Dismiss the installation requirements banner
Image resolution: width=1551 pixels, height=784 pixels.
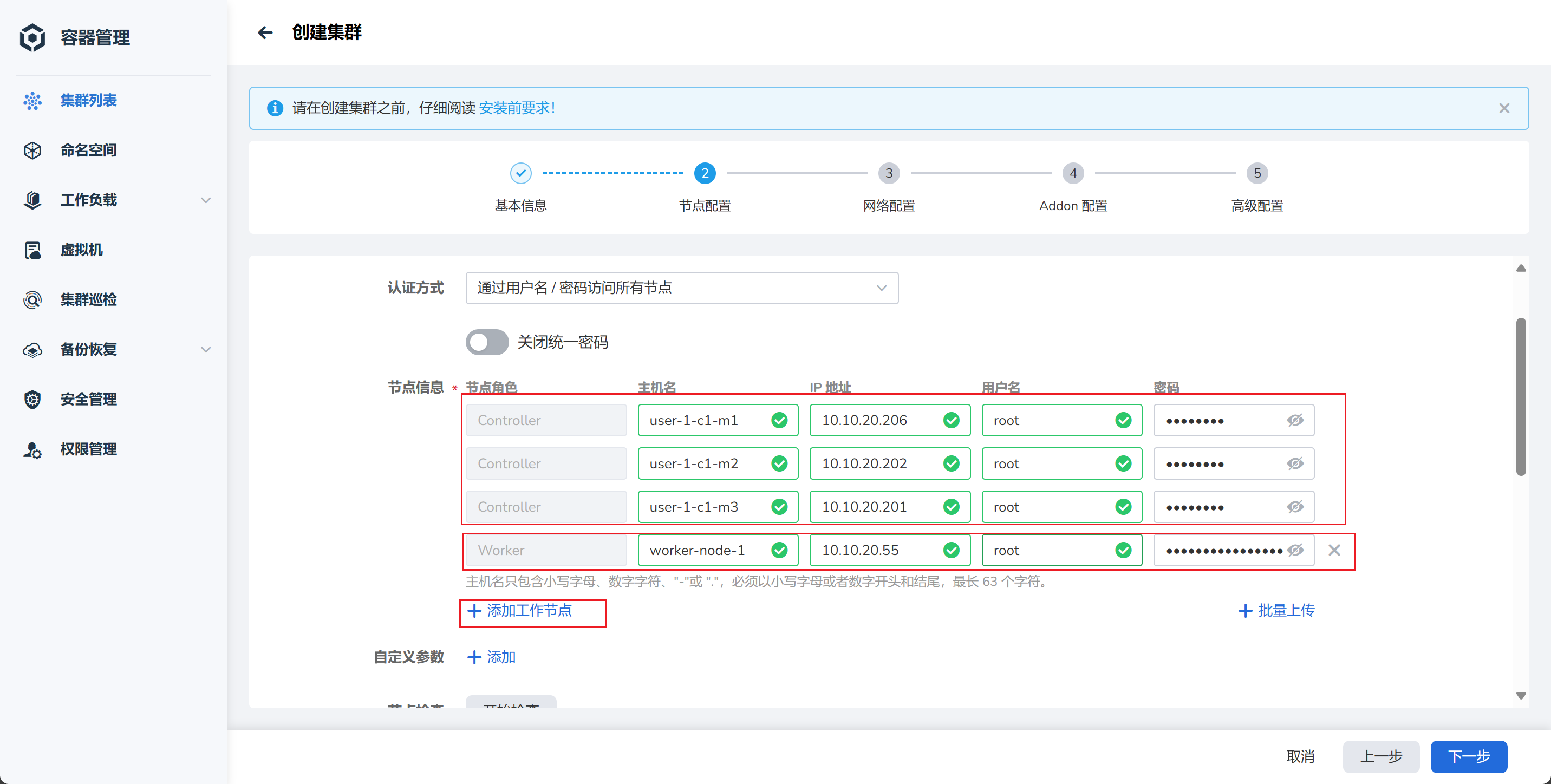(x=1503, y=108)
